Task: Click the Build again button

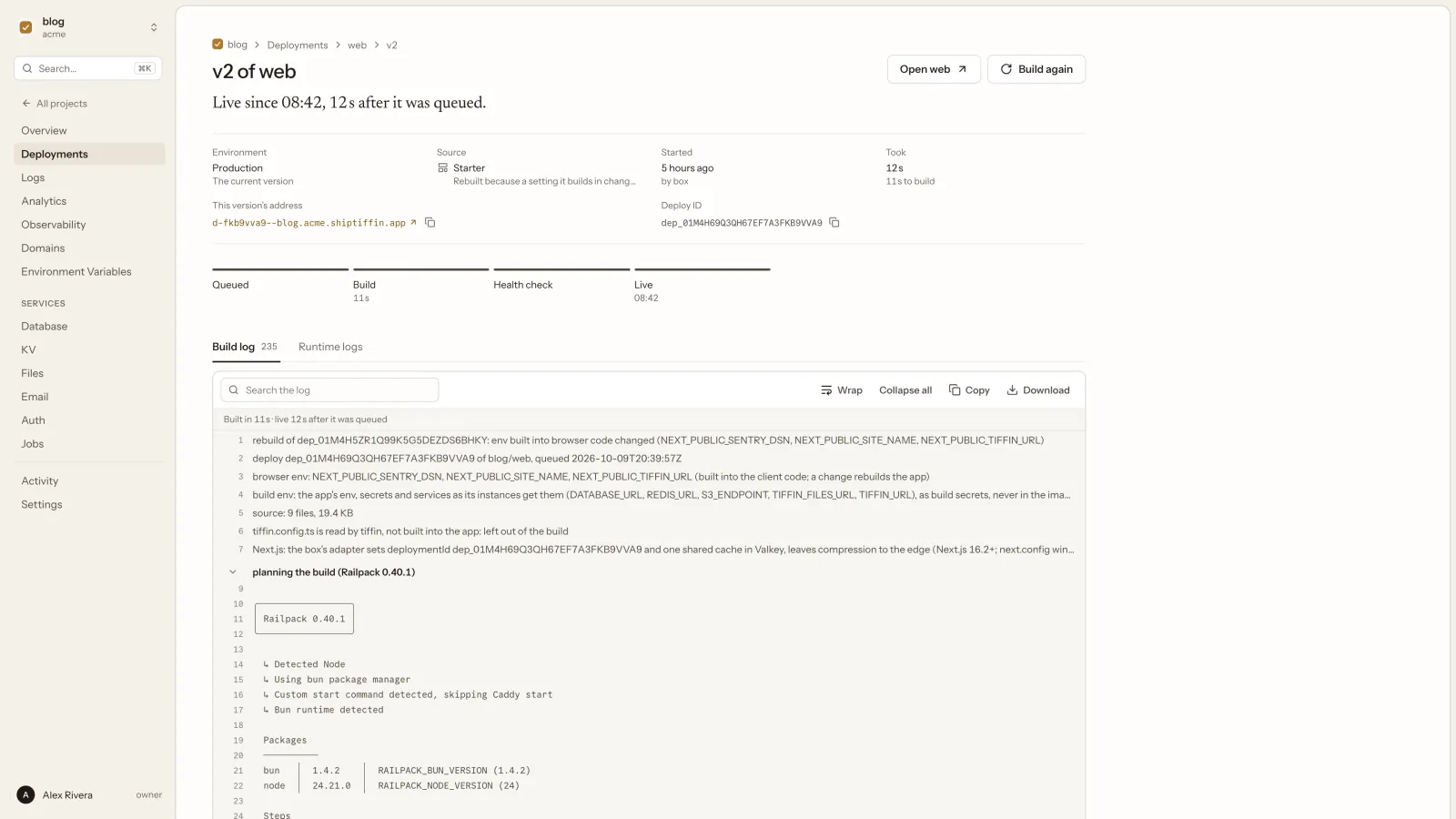Action: pos(1036,69)
